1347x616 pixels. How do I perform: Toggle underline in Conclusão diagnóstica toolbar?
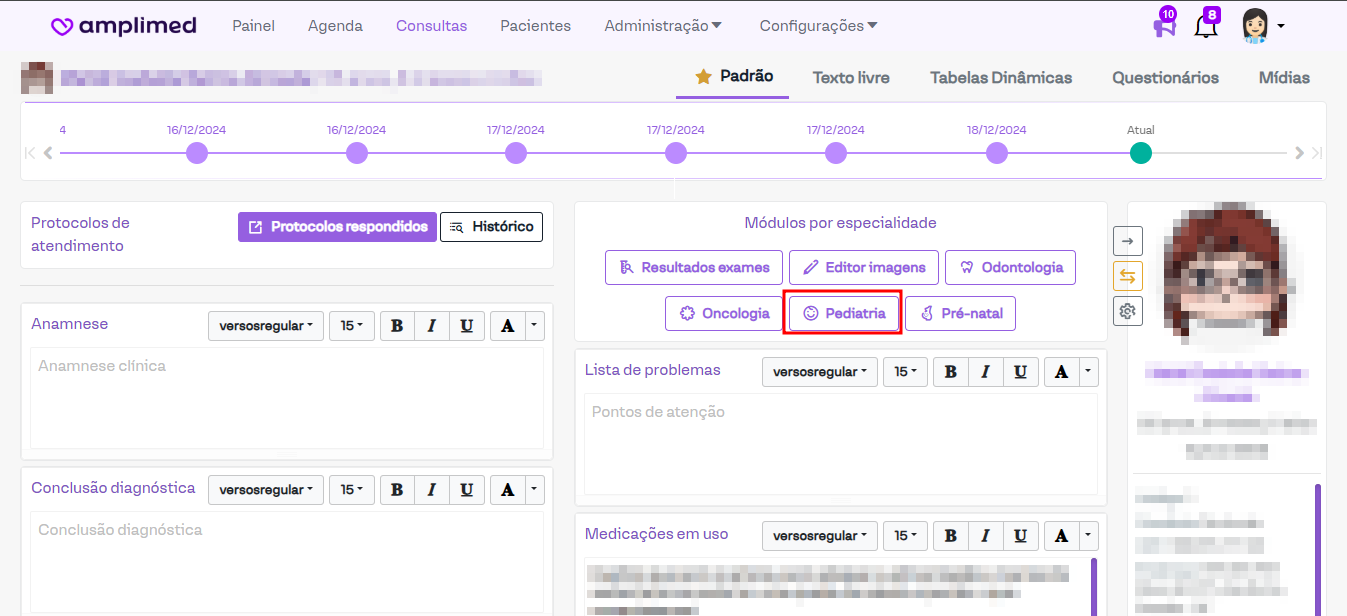point(466,490)
